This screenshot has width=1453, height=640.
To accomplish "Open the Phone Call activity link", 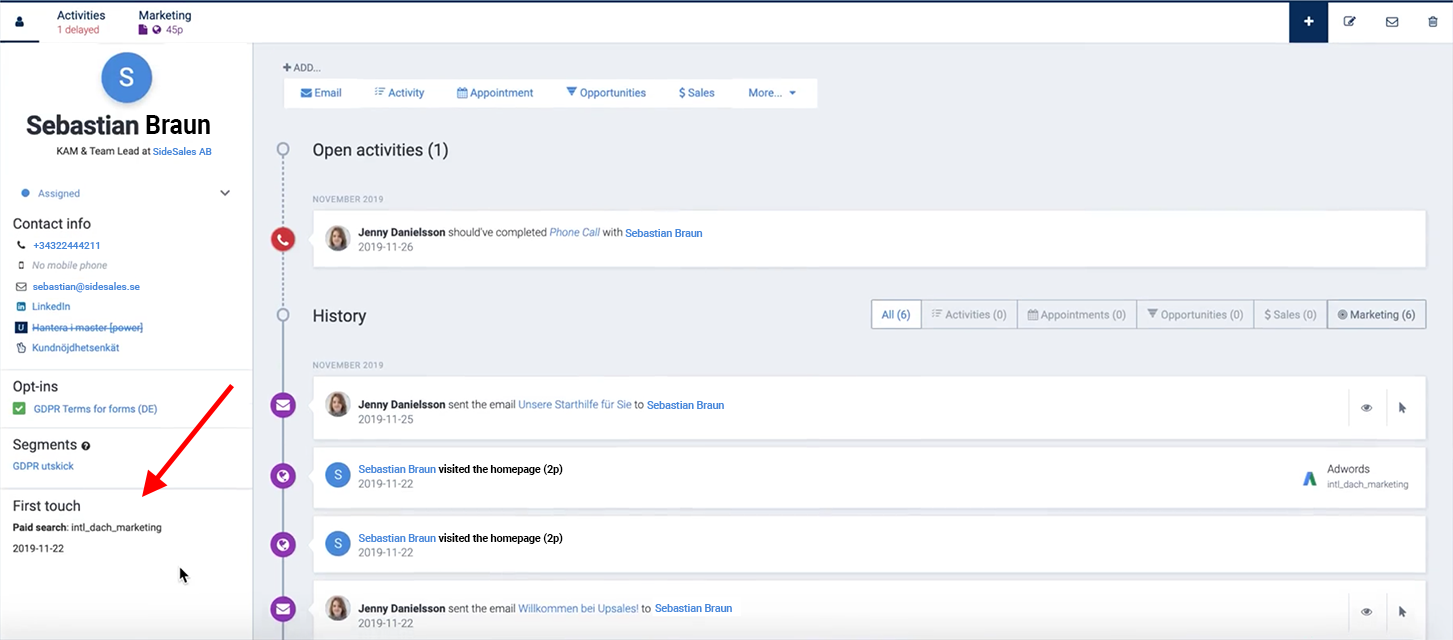I will click(x=576, y=233).
